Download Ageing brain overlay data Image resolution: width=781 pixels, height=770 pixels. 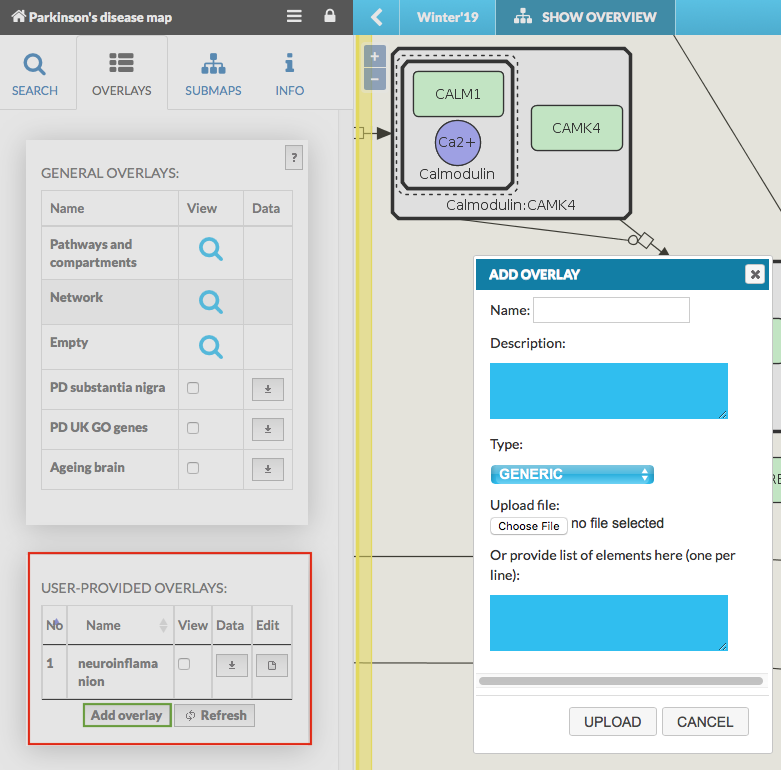coord(267,469)
